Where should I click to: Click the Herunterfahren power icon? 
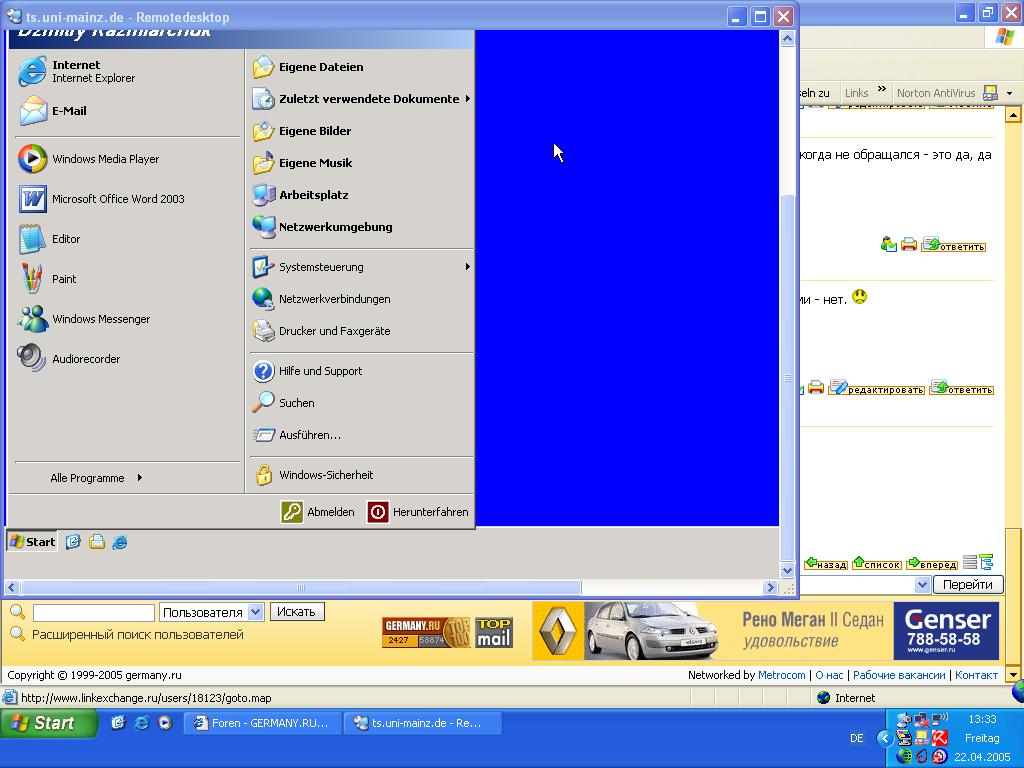click(x=377, y=512)
